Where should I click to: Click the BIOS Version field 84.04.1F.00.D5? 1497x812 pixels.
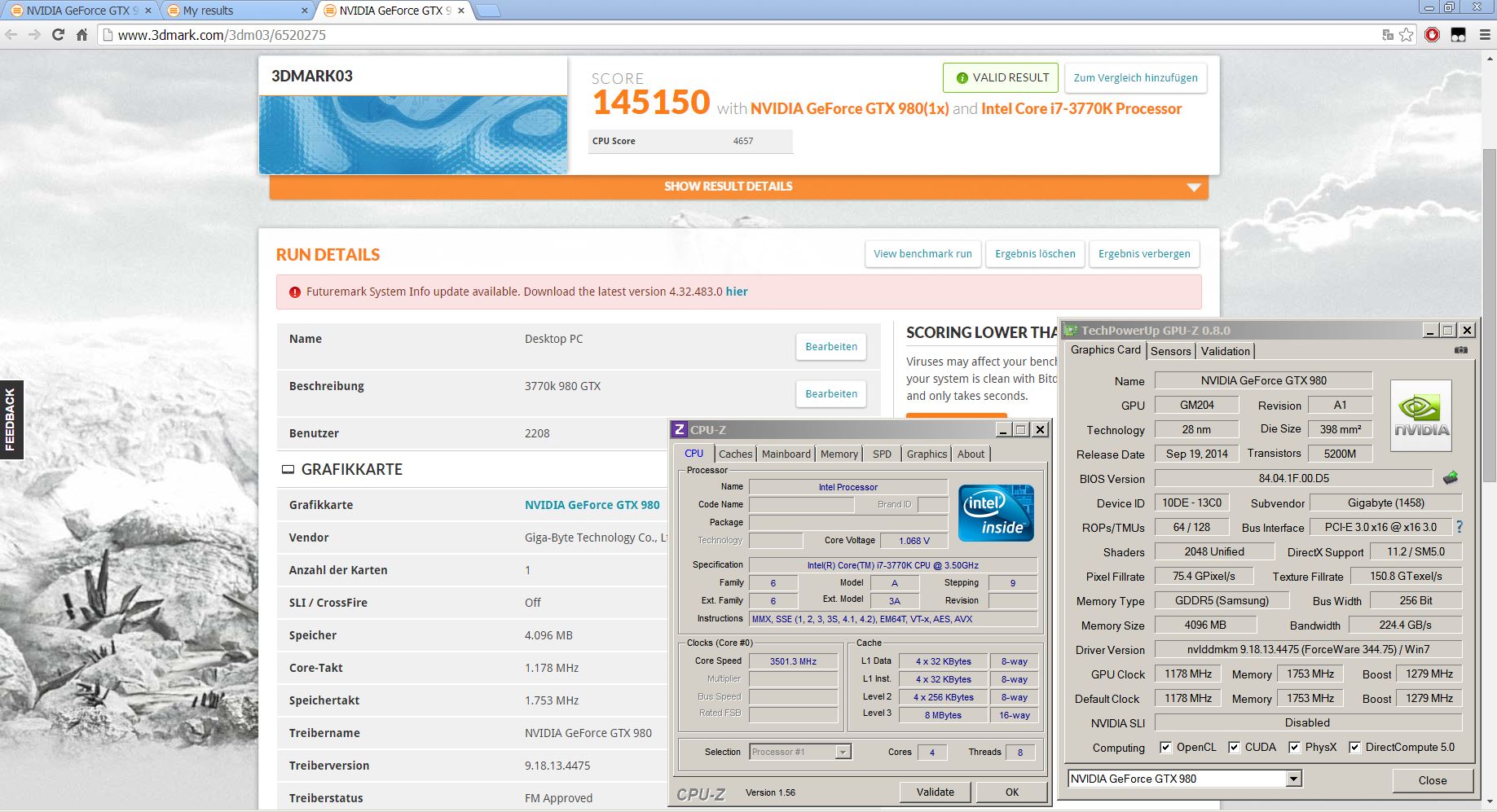click(x=1293, y=478)
